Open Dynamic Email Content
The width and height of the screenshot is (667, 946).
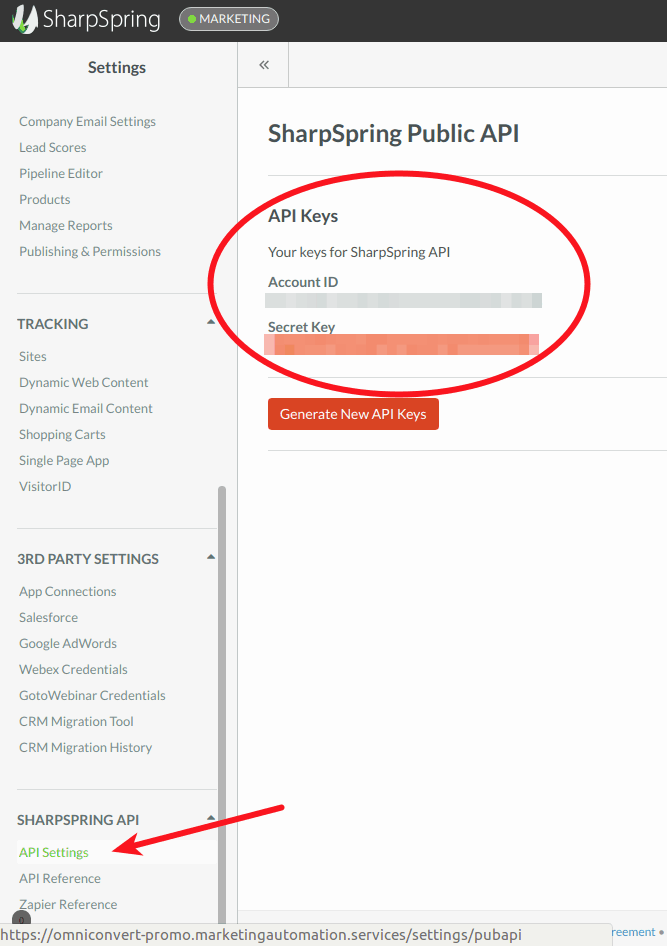point(86,408)
